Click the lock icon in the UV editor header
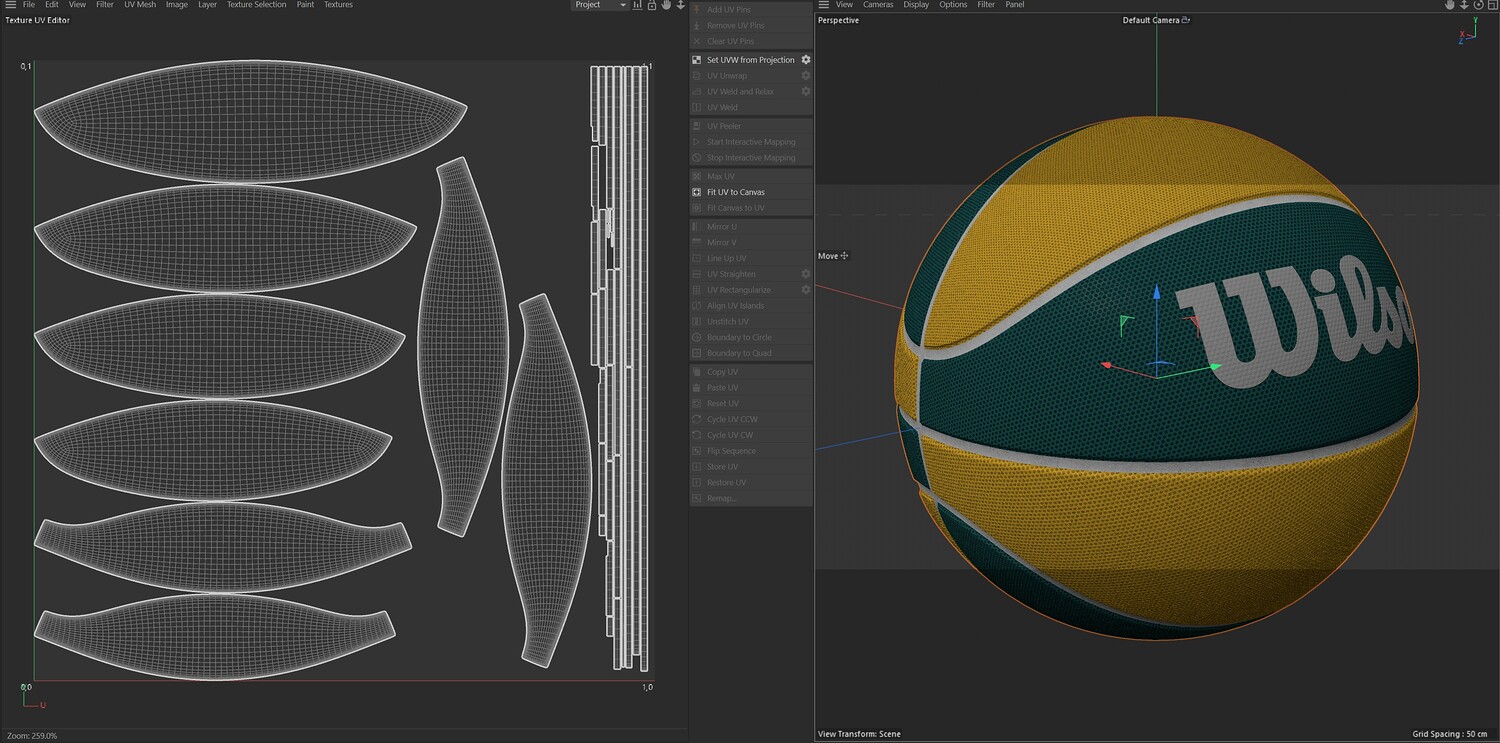The height and width of the screenshot is (743, 1500). point(652,5)
